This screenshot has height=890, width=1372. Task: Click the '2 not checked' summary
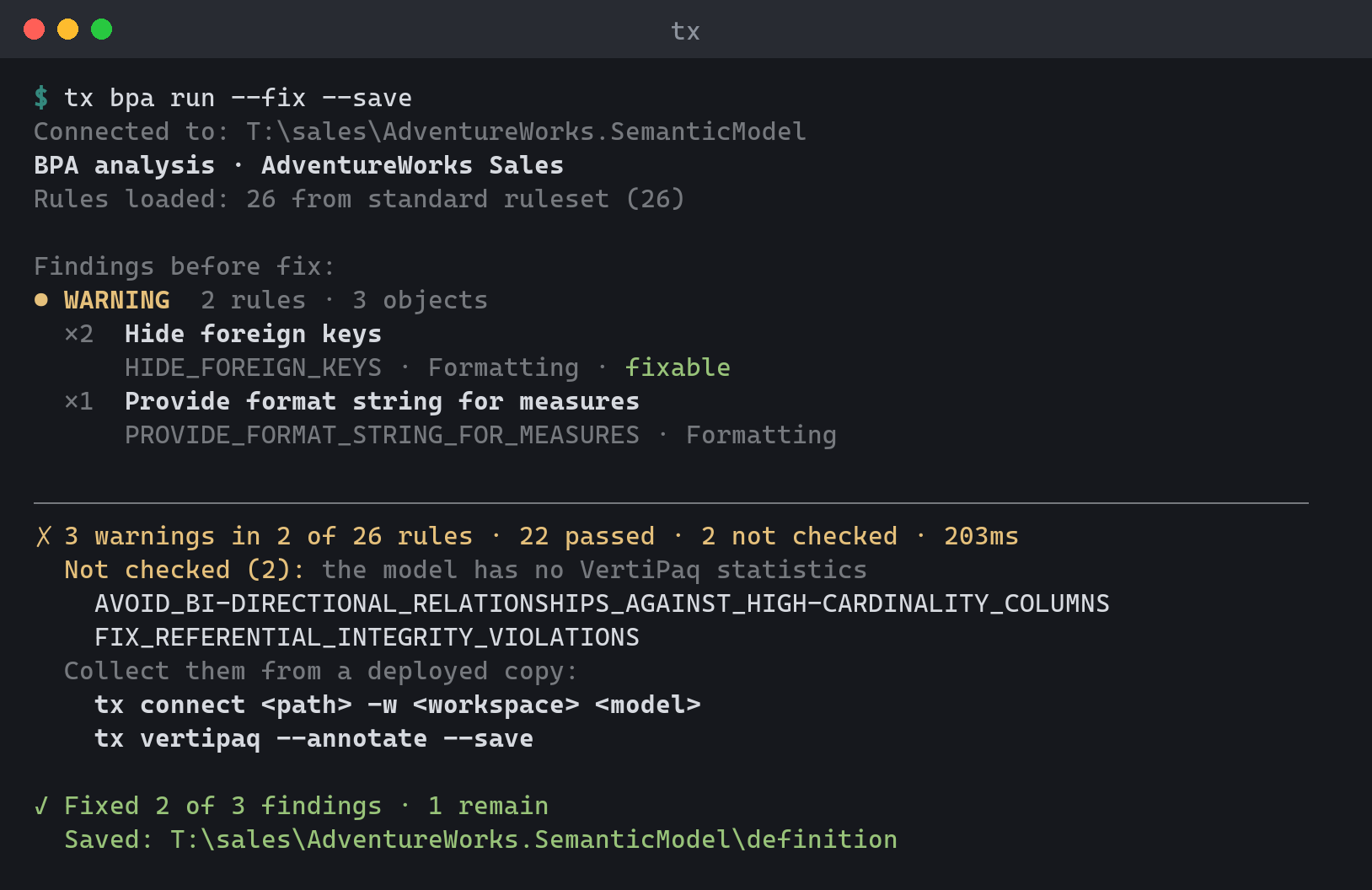pos(799,536)
